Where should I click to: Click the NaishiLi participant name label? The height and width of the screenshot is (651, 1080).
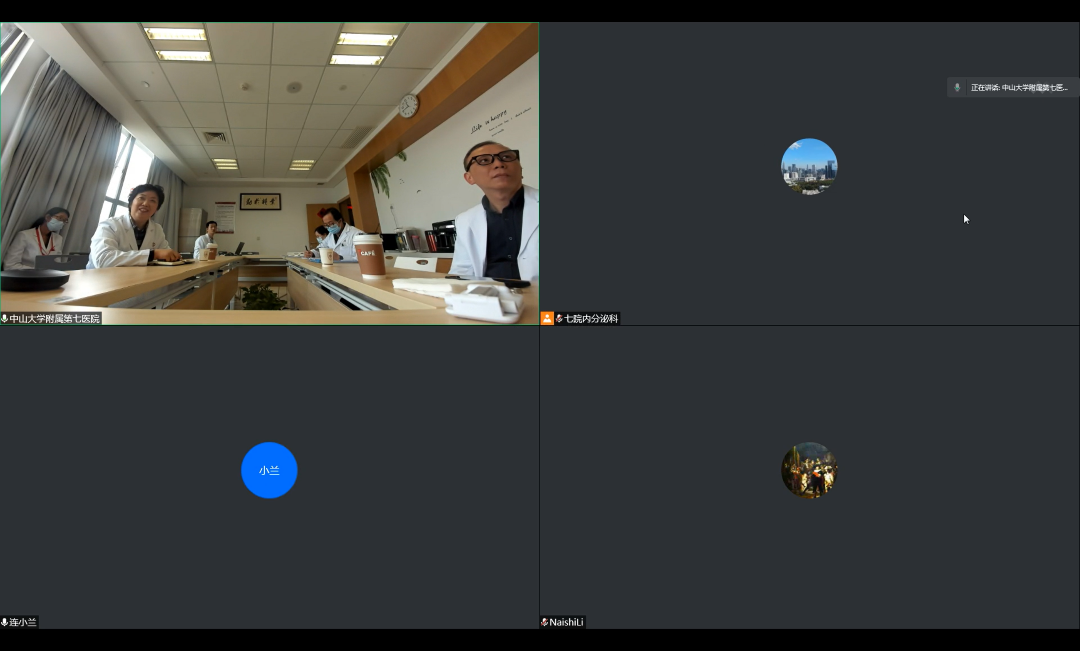click(566, 622)
